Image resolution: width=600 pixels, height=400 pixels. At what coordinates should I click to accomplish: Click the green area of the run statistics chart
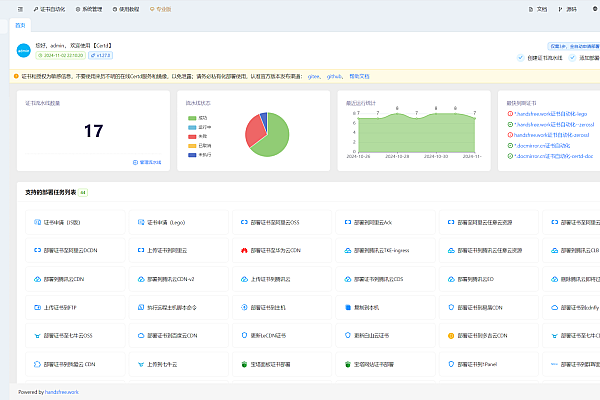click(416, 135)
